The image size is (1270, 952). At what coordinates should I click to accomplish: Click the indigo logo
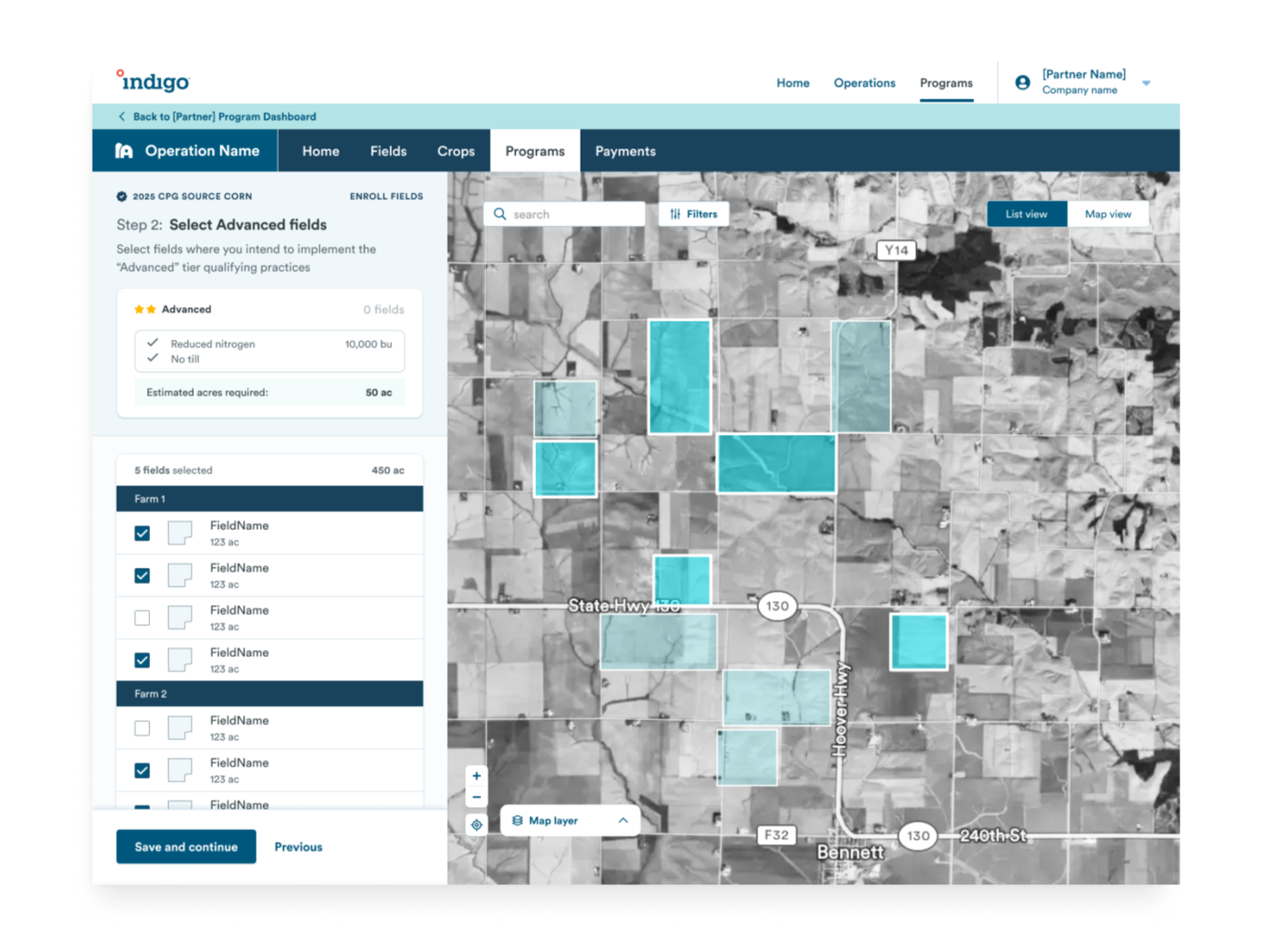tap(153, 81)
